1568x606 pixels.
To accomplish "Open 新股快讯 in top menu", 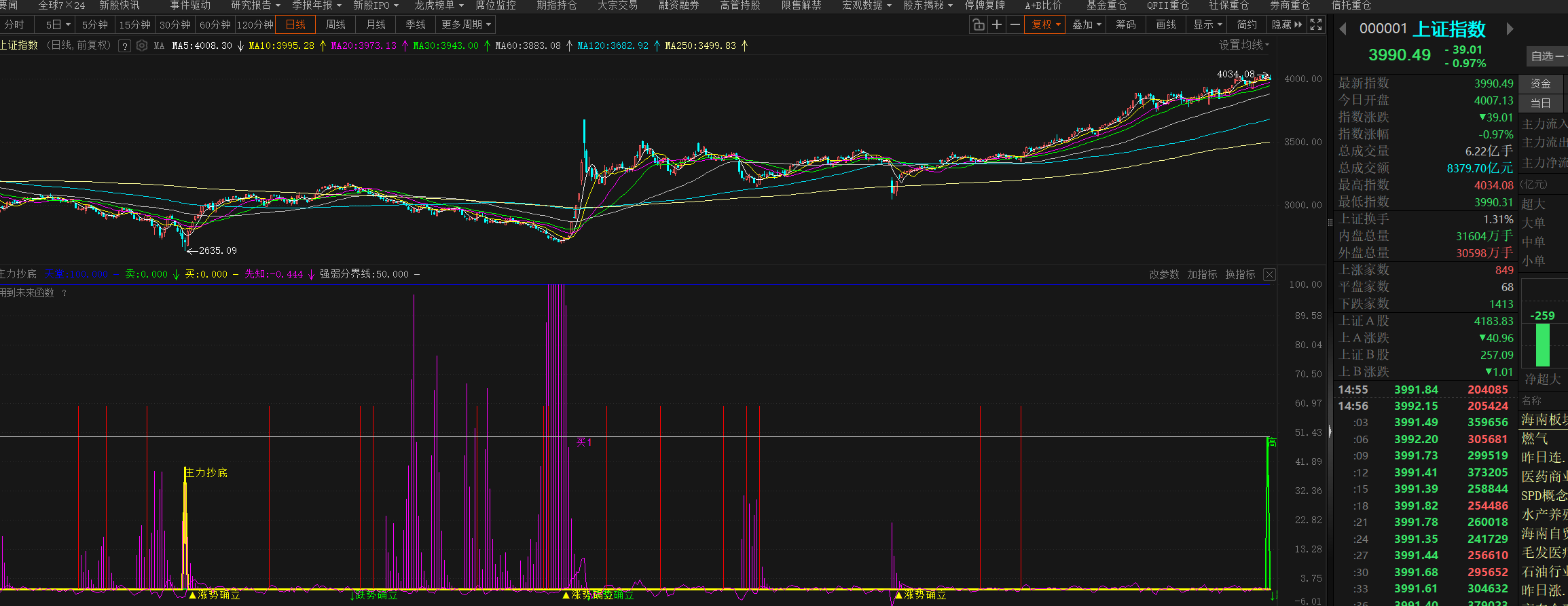I will [120, 5].
